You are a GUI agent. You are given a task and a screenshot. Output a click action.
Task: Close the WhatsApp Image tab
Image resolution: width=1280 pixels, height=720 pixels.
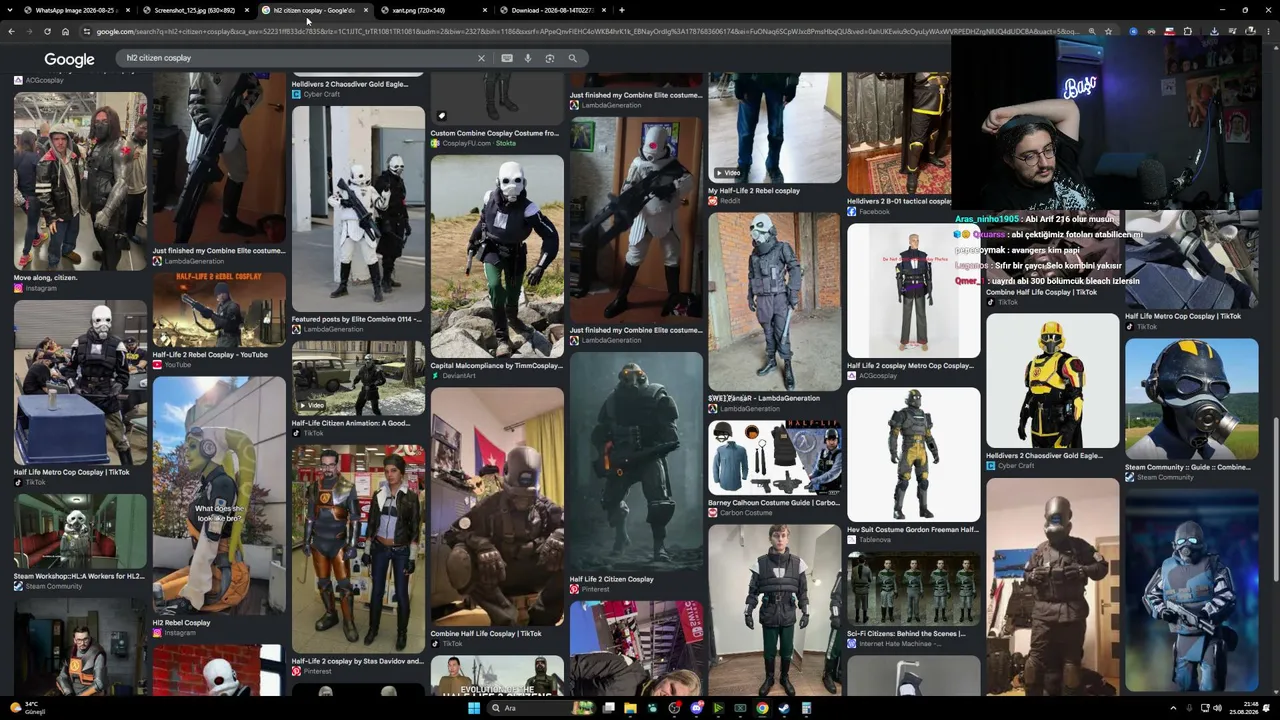pyautogui.click(x=128, y=10)
